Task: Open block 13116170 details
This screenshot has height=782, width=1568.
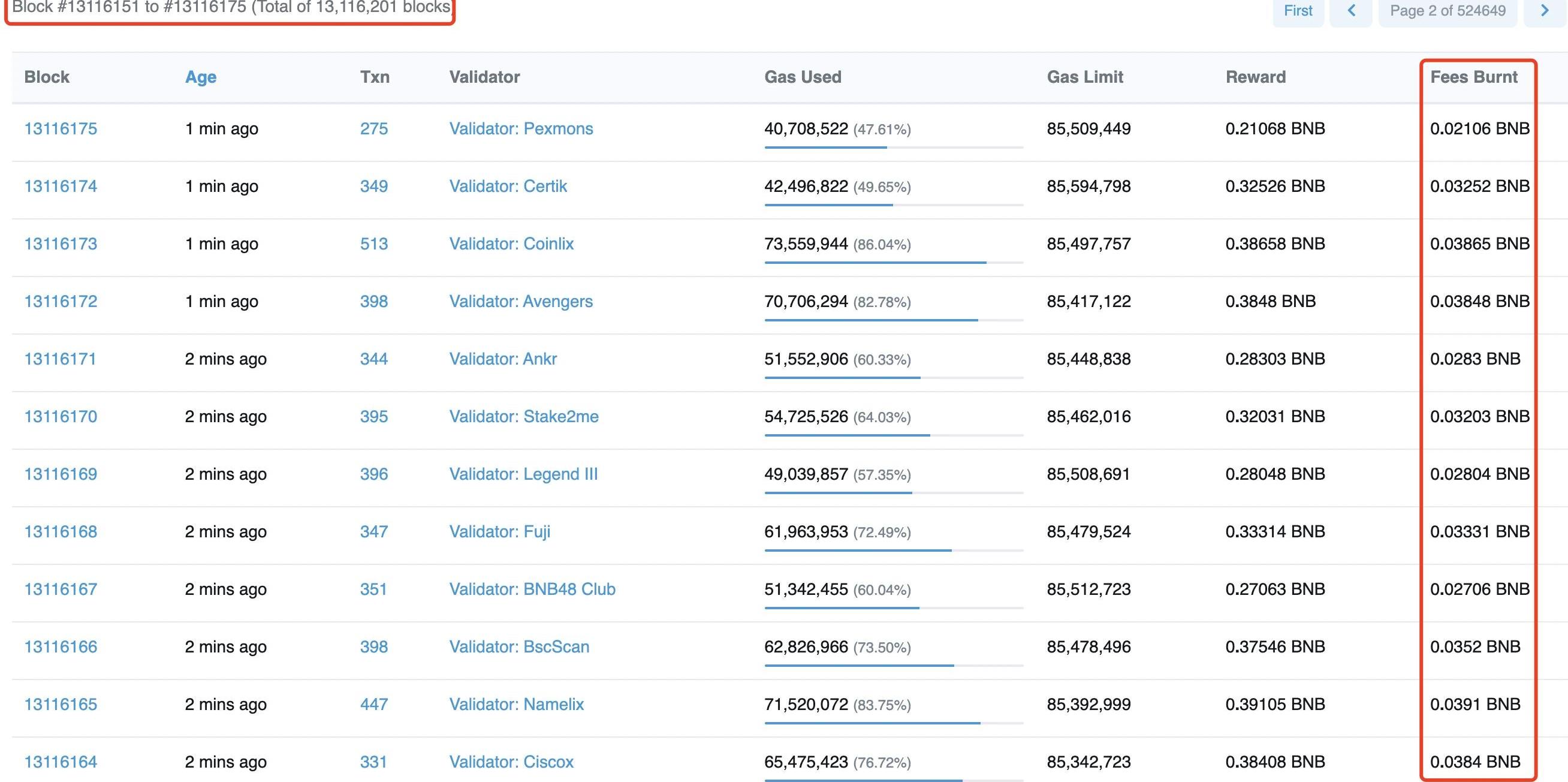Action: coord(61,417)
